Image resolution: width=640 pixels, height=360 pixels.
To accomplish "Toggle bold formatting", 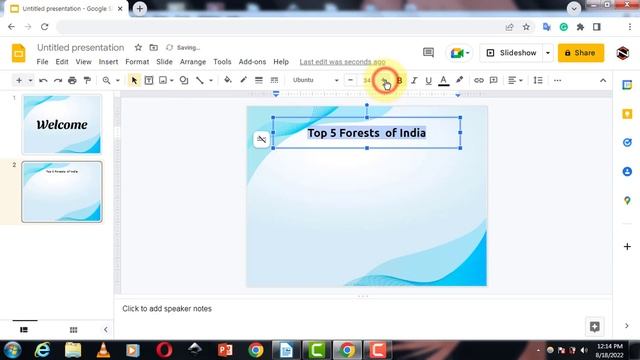I will point(400,80).
